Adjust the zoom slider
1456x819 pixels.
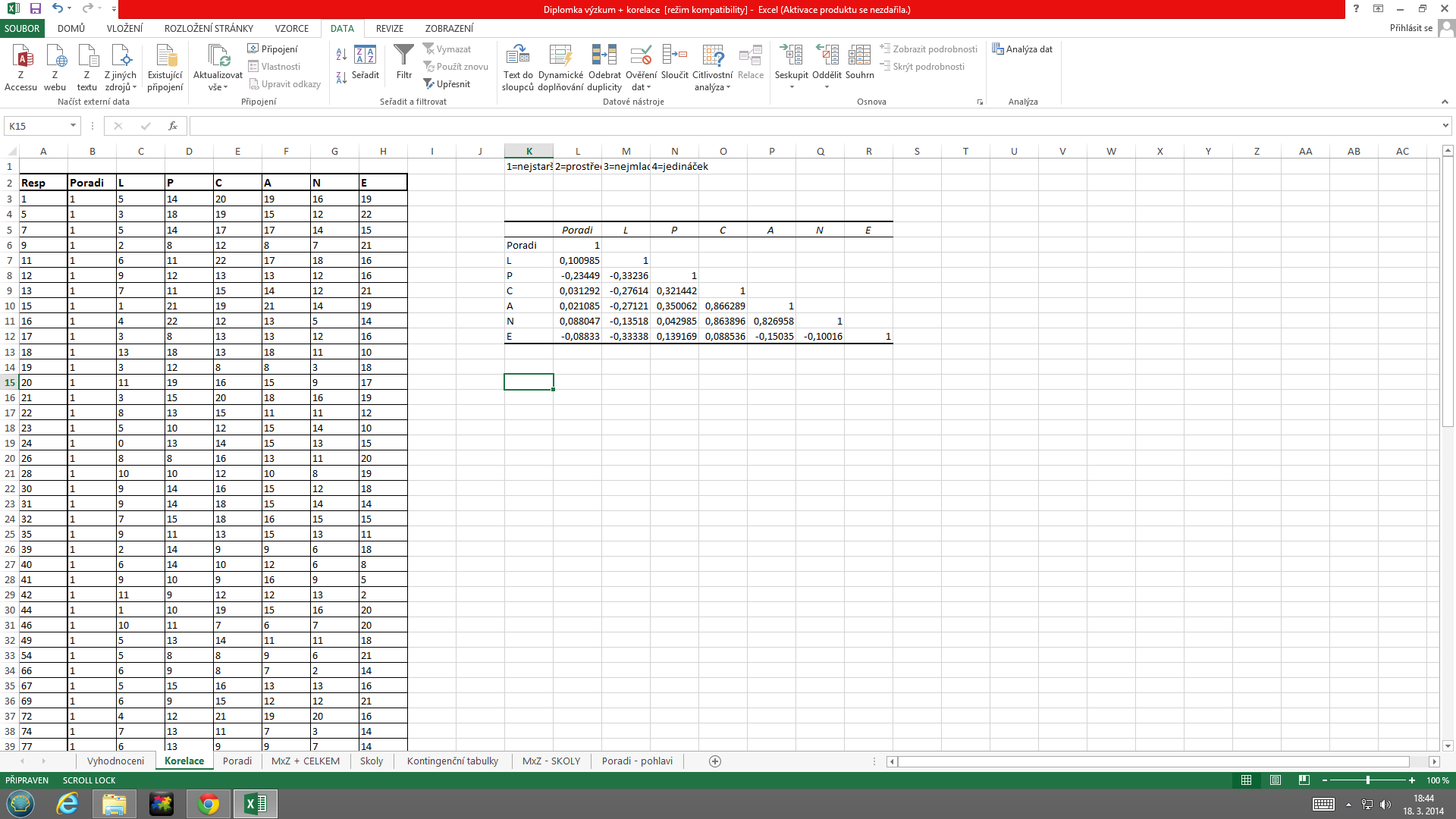(x=1367, y=780)
